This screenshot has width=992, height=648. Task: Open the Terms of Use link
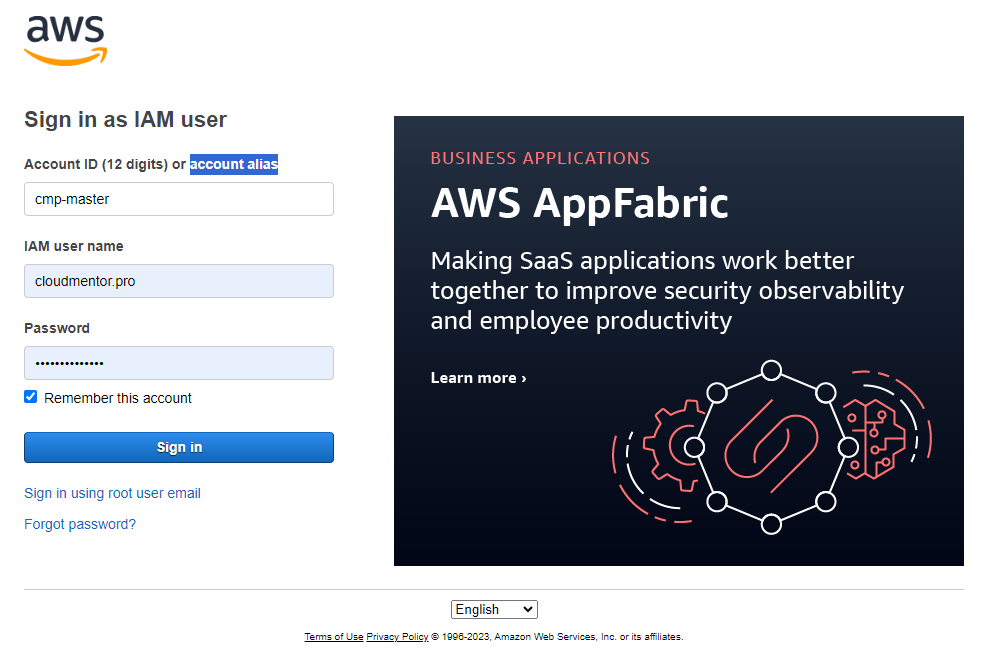pos(334,636)
